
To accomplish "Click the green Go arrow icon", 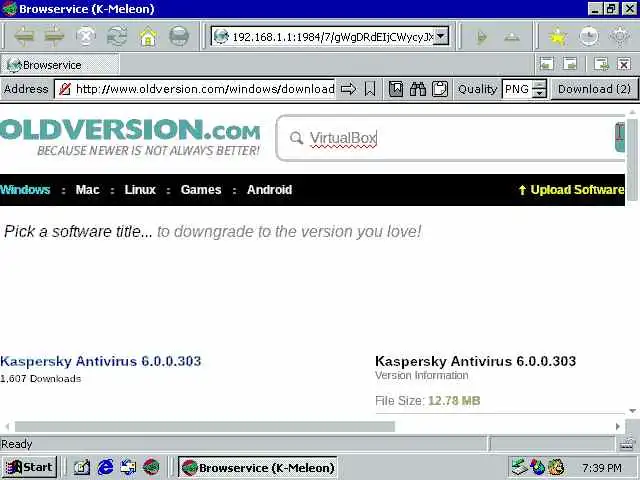I will pos(482,38).
